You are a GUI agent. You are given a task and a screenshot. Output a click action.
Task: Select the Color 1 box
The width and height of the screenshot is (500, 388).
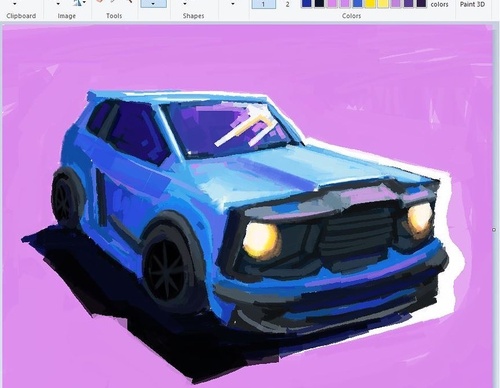click(263, 4)
